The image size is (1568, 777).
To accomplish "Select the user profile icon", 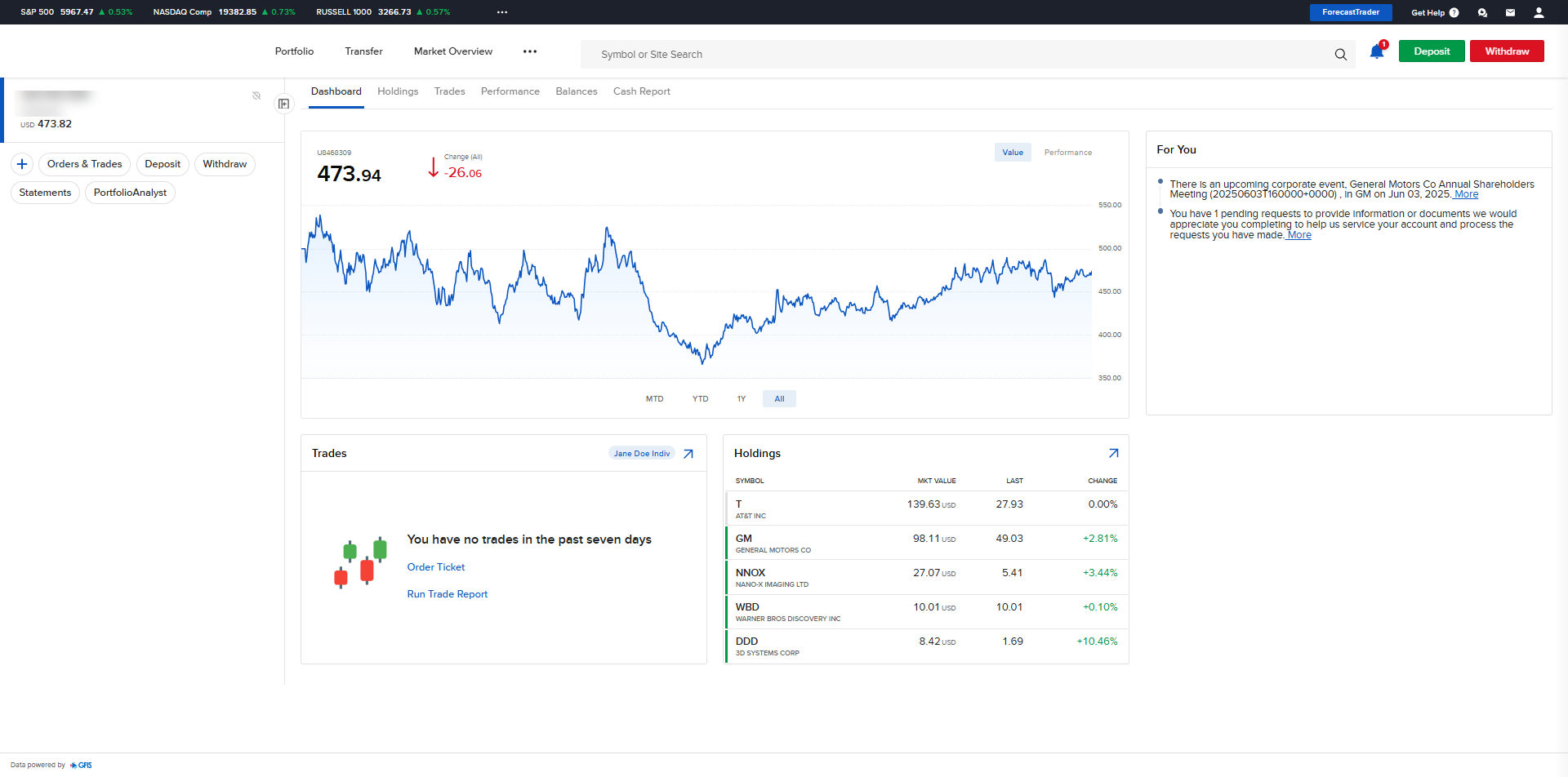I will click(x=1539, y=12).
